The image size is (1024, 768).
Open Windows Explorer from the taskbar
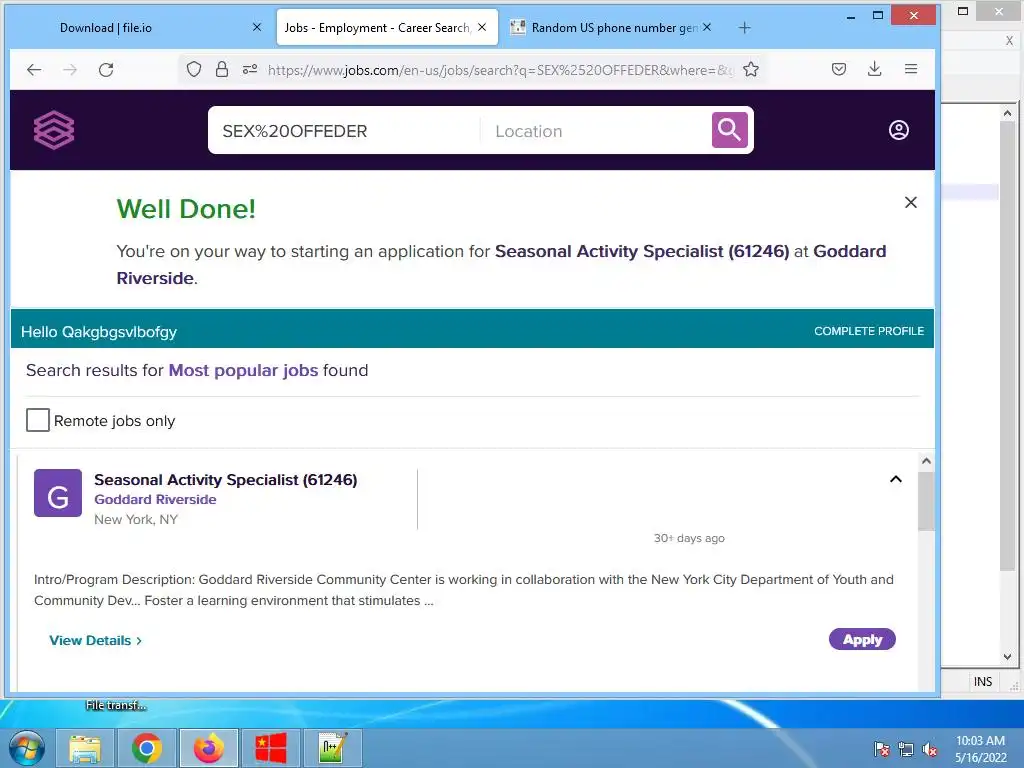point(85,748)
